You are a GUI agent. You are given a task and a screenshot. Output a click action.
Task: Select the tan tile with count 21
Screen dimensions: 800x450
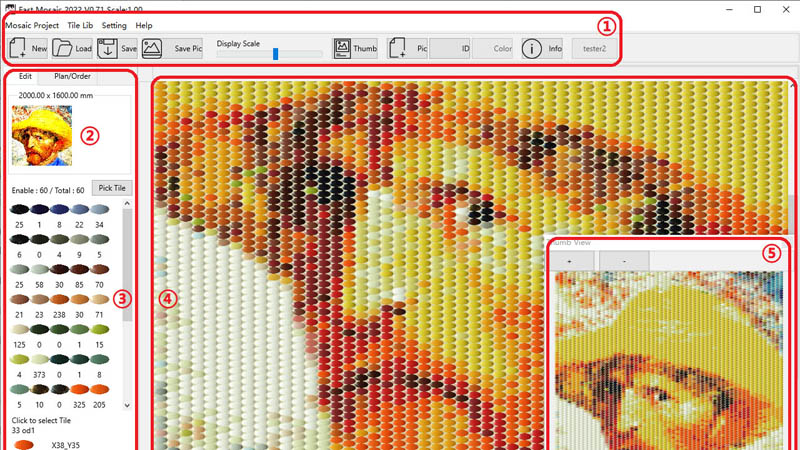click(19, 299)
